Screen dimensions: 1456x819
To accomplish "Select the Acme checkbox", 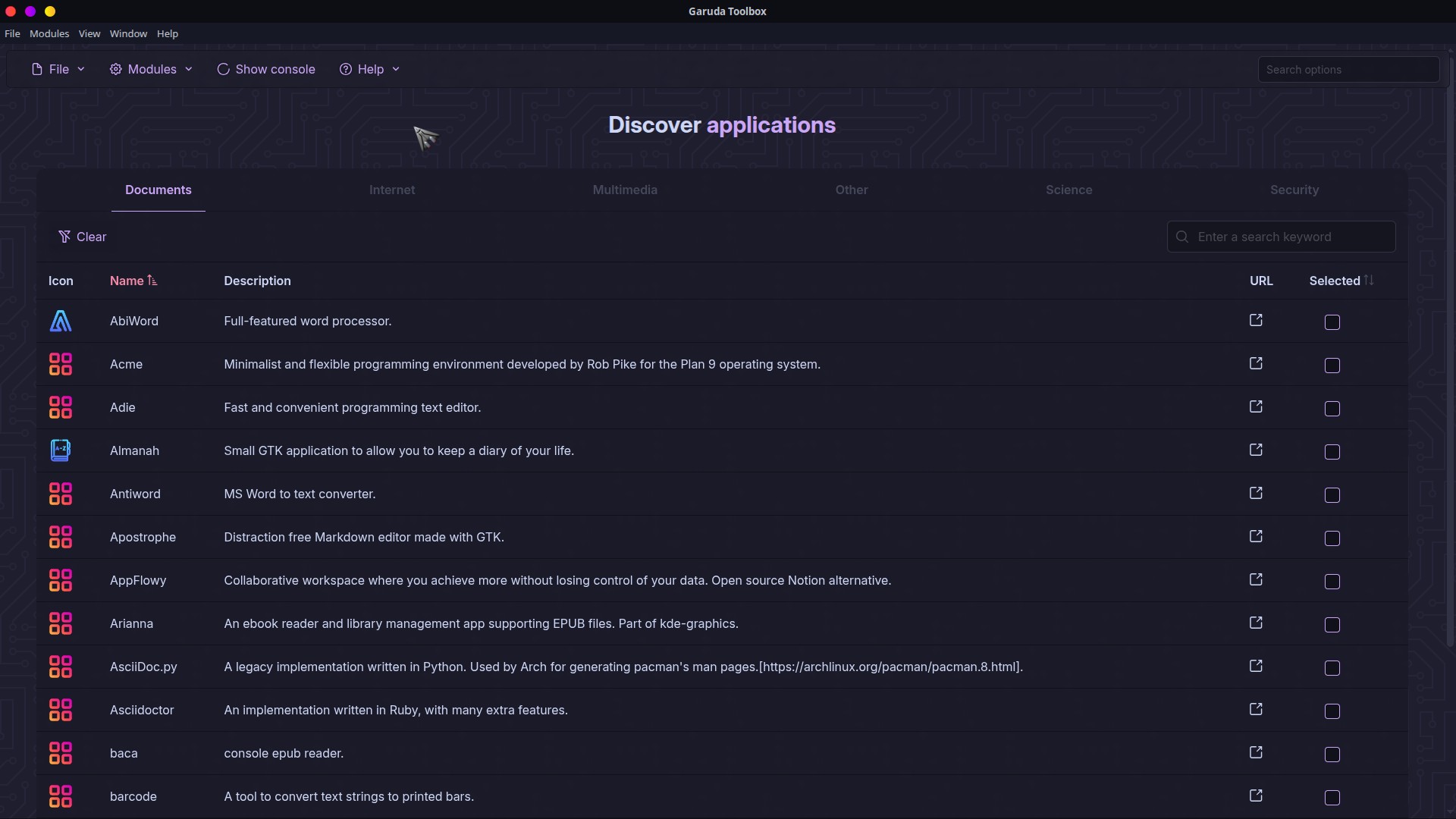I will (x=1332, y=366).
